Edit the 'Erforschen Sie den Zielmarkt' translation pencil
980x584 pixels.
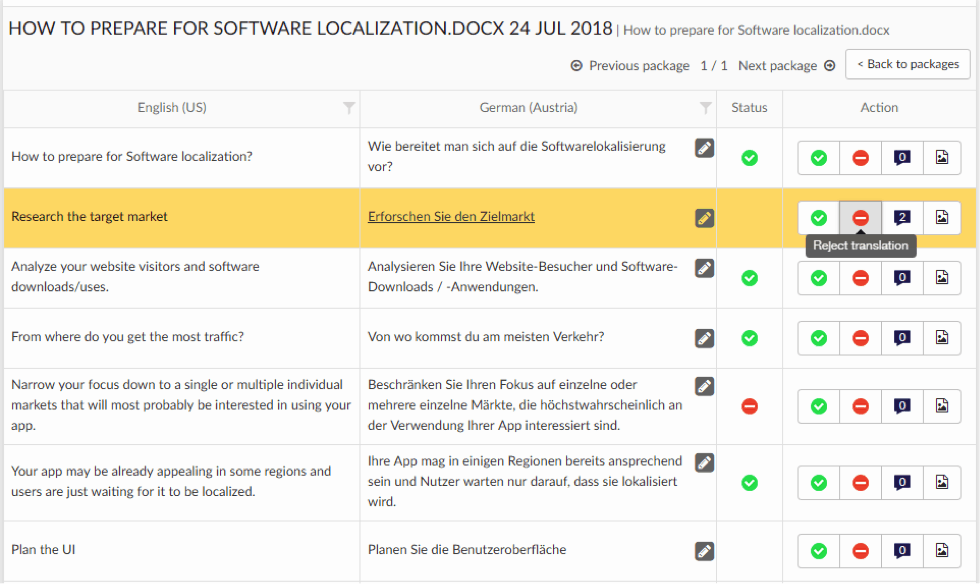704,218
